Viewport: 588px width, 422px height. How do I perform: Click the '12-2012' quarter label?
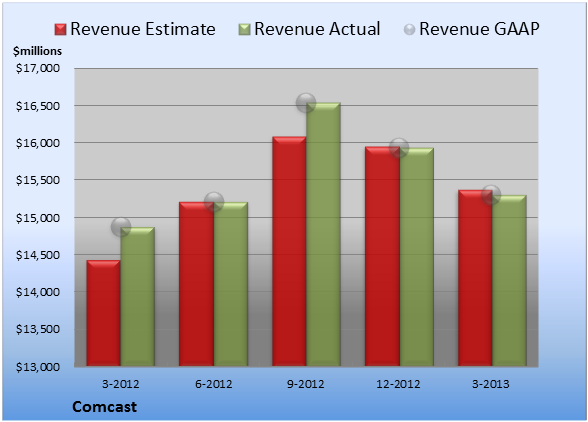point(398,384)
